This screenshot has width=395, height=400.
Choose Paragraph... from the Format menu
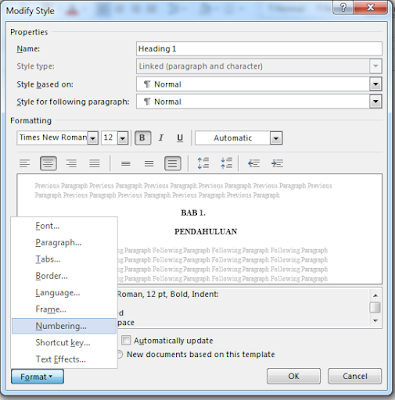click(x=64, y=243)
